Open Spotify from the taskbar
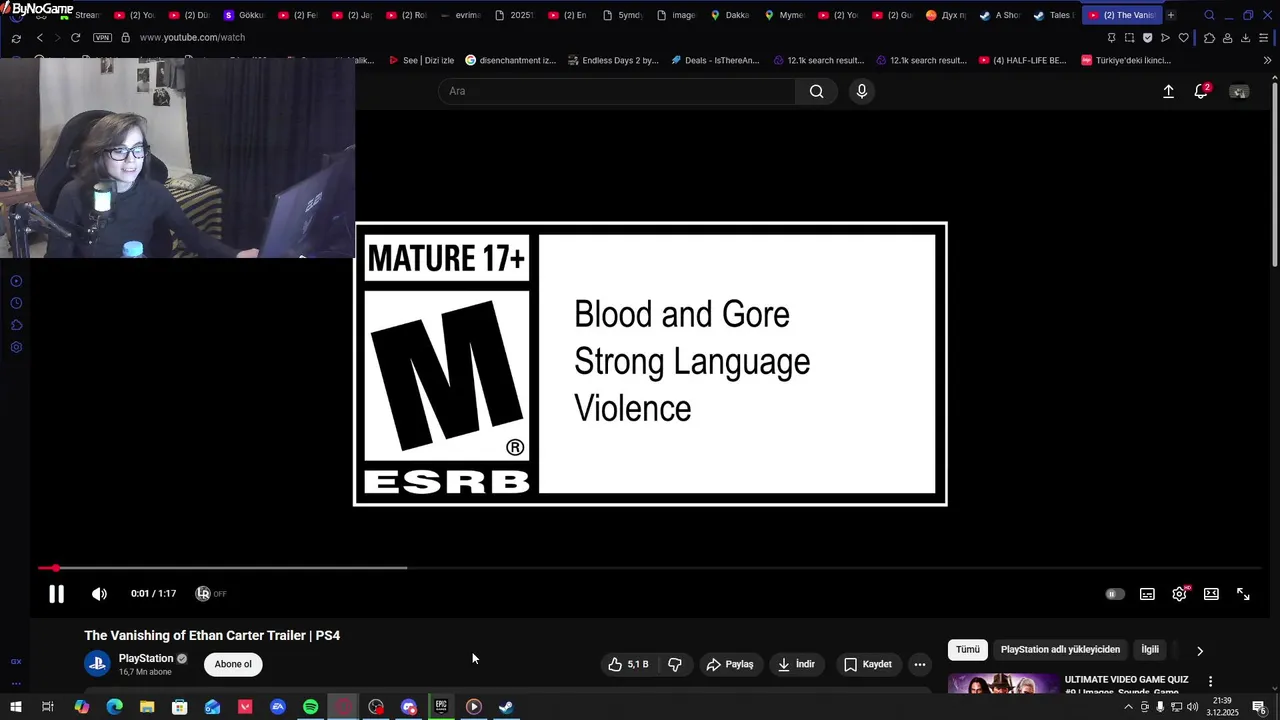Screen dimensions: 1280x720 [x=310, y=707]
